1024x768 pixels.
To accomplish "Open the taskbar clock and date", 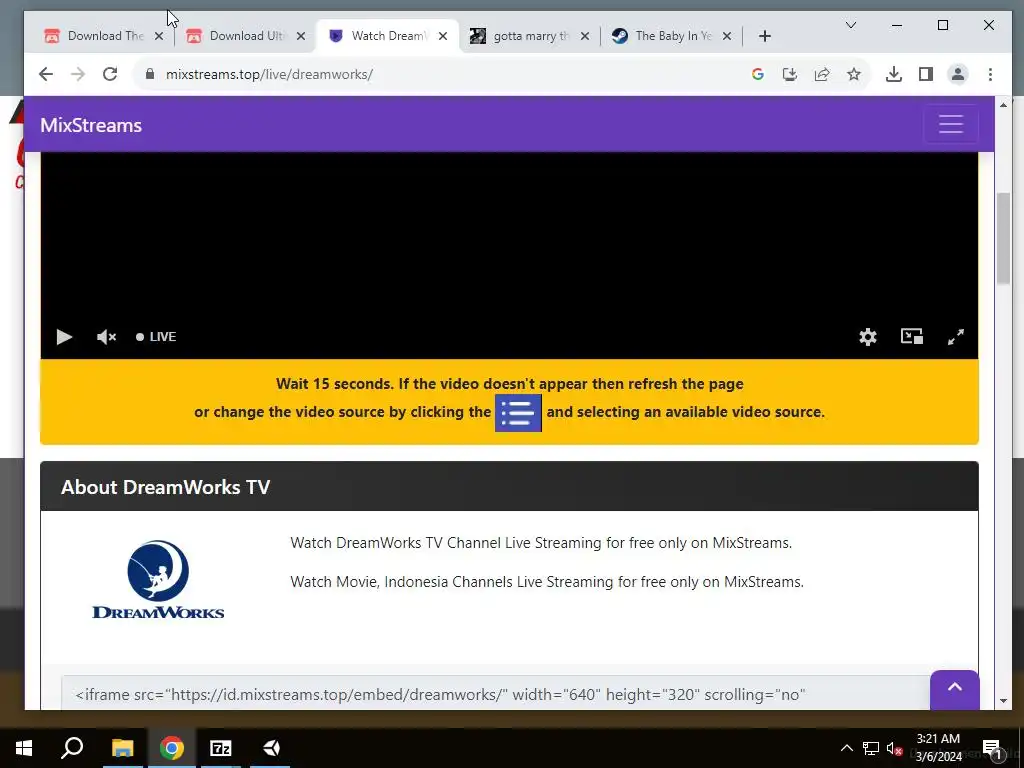I will 938,748.
